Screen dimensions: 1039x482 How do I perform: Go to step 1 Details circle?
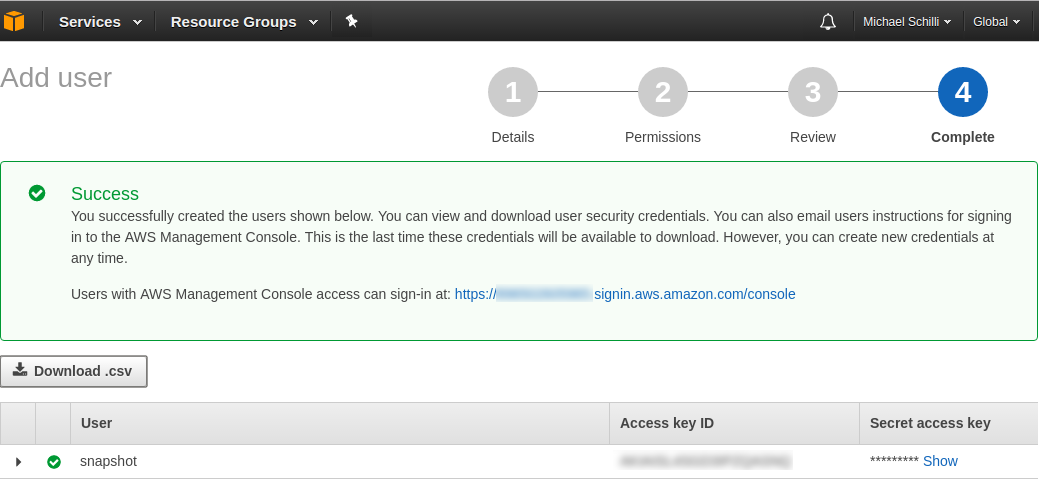(513, 92)
